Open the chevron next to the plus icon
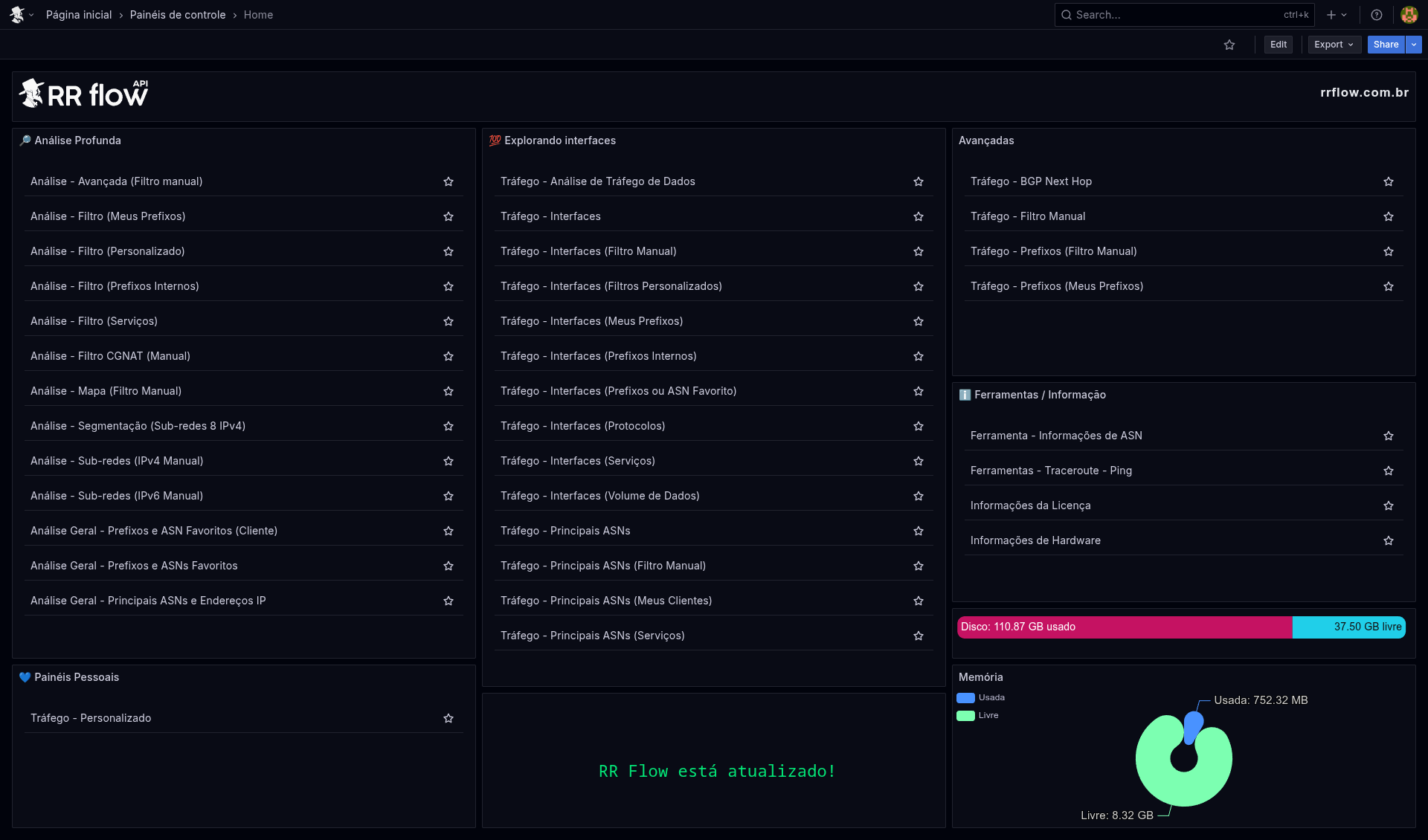Screen dimensions: 1428x840 tap(1344, 15)
